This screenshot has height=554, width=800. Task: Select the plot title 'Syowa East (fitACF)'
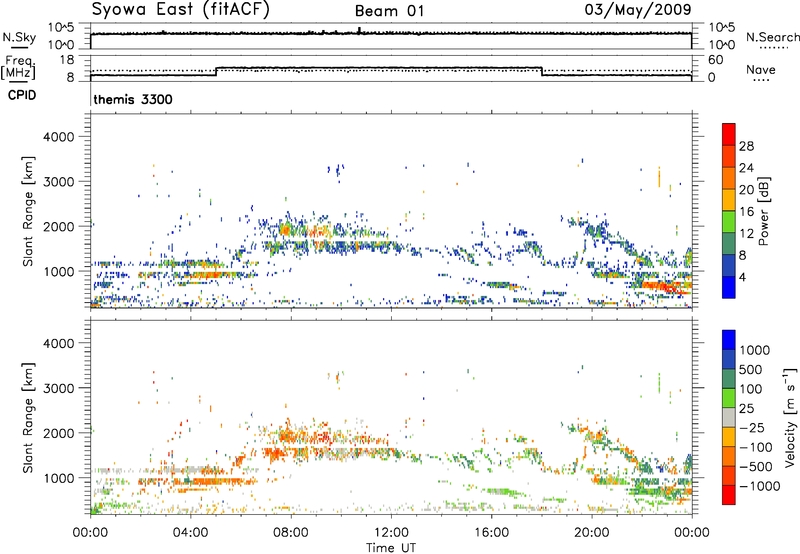click(181, 9)
